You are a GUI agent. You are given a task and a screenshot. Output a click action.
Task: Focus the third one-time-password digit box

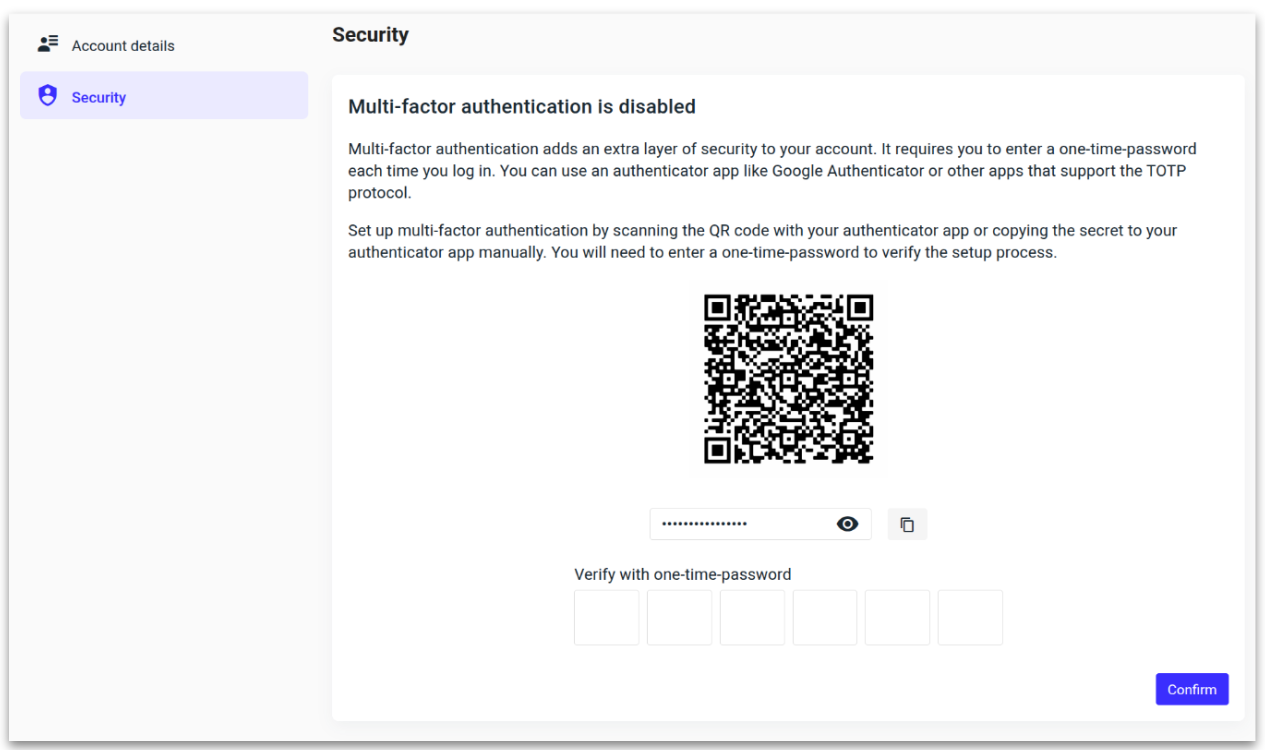(x=752, y=617)
